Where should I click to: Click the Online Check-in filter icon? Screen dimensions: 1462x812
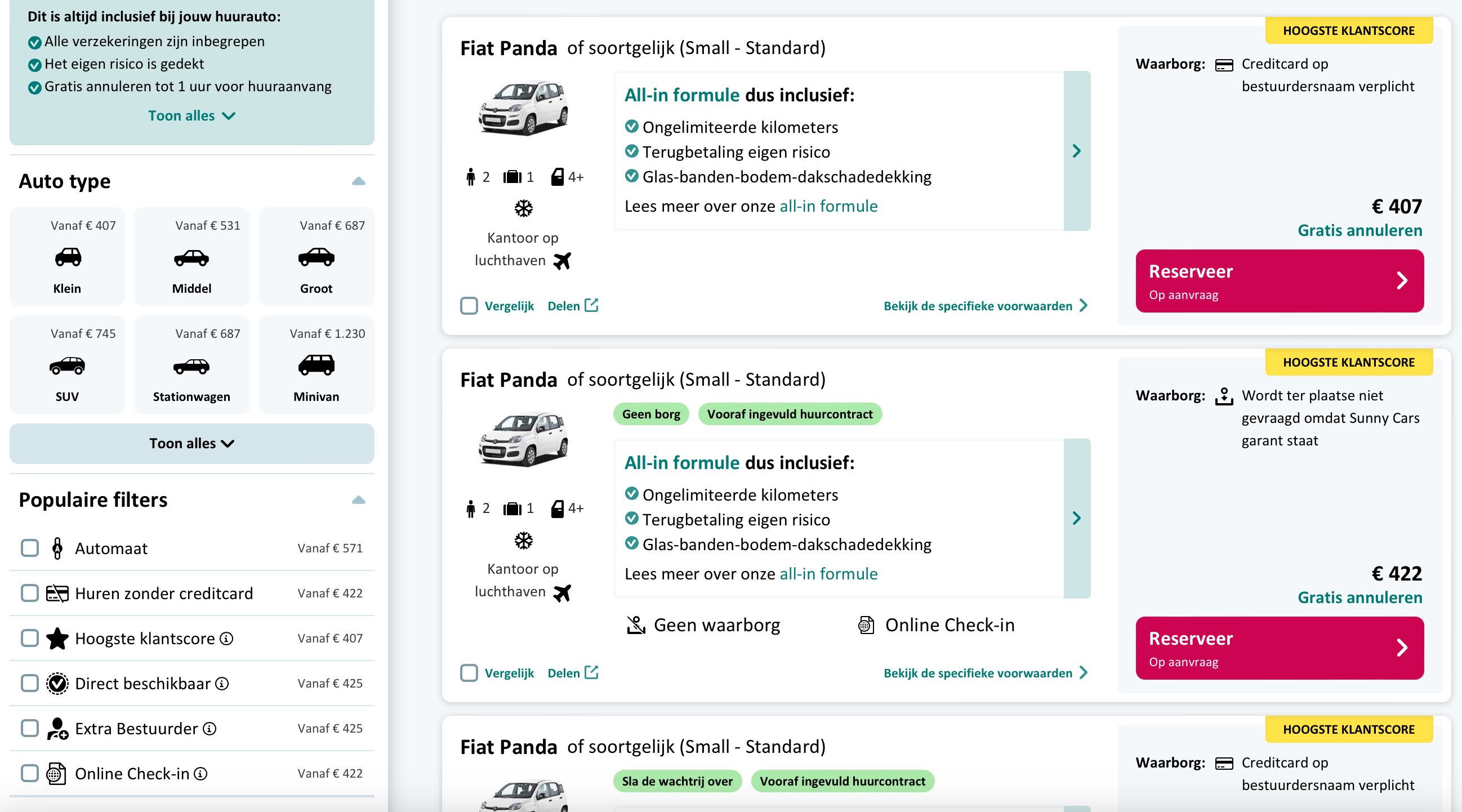pos(56,774)
